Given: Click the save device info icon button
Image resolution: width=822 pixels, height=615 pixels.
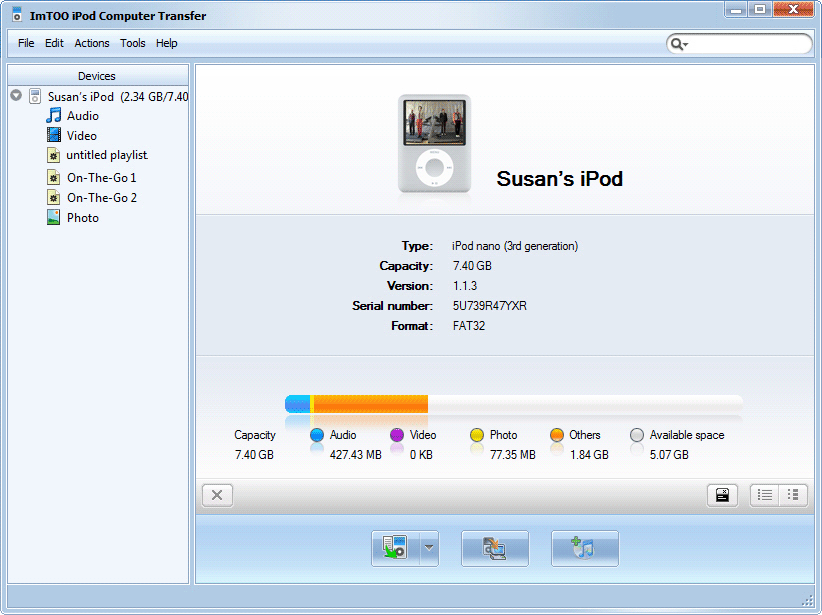Looking at the screenshot, I should click(x=722, y=495).
